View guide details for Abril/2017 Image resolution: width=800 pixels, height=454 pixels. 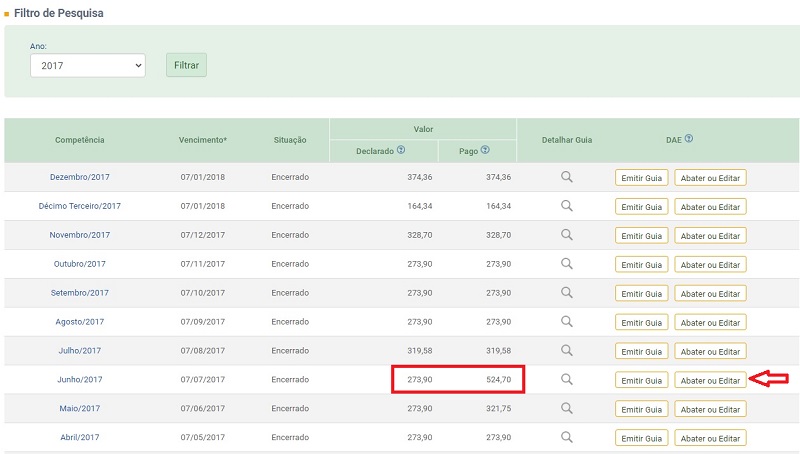566,437
